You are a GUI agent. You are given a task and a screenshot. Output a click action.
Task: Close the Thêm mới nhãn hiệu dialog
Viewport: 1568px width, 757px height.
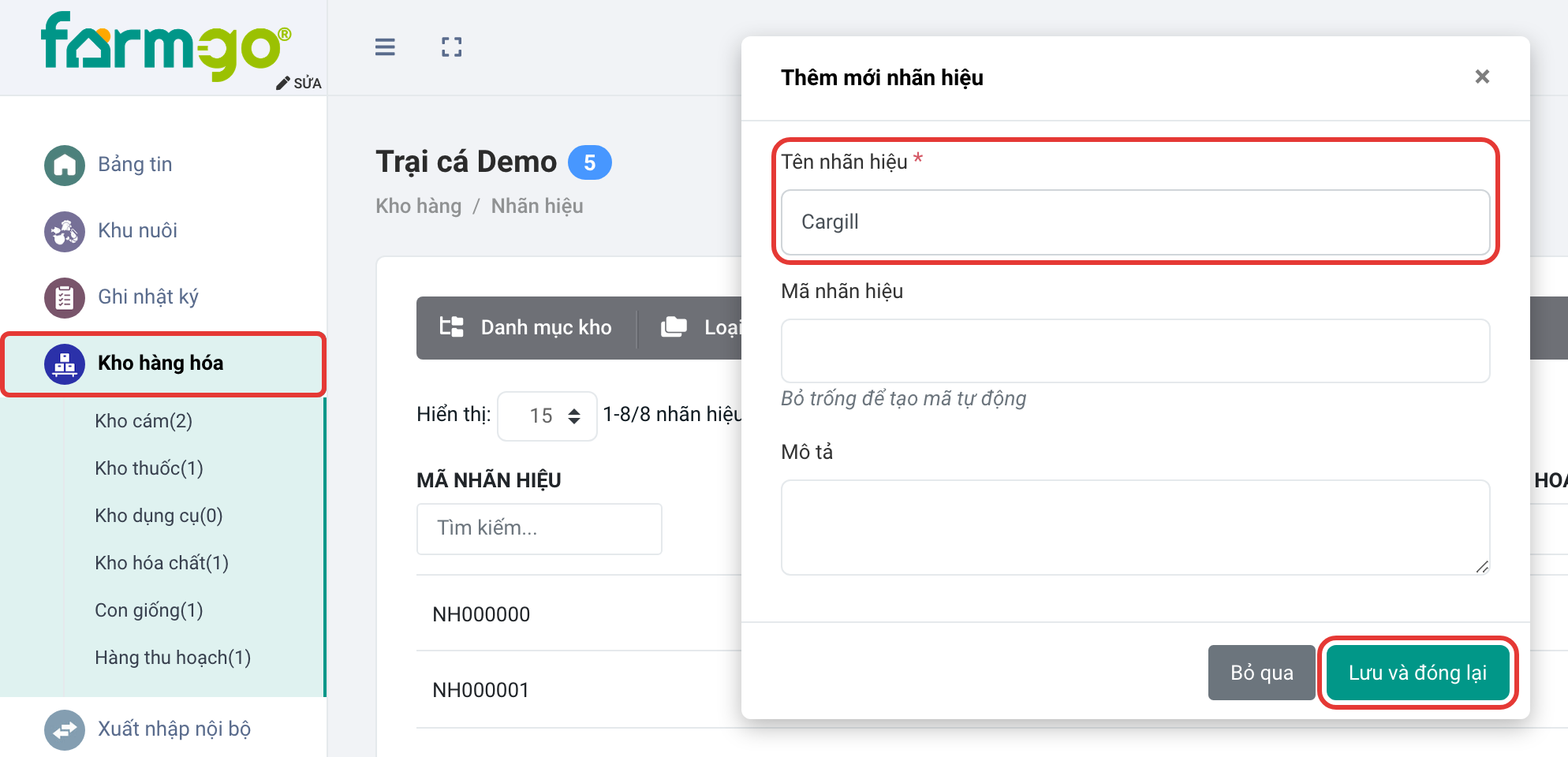(1482, 76)
